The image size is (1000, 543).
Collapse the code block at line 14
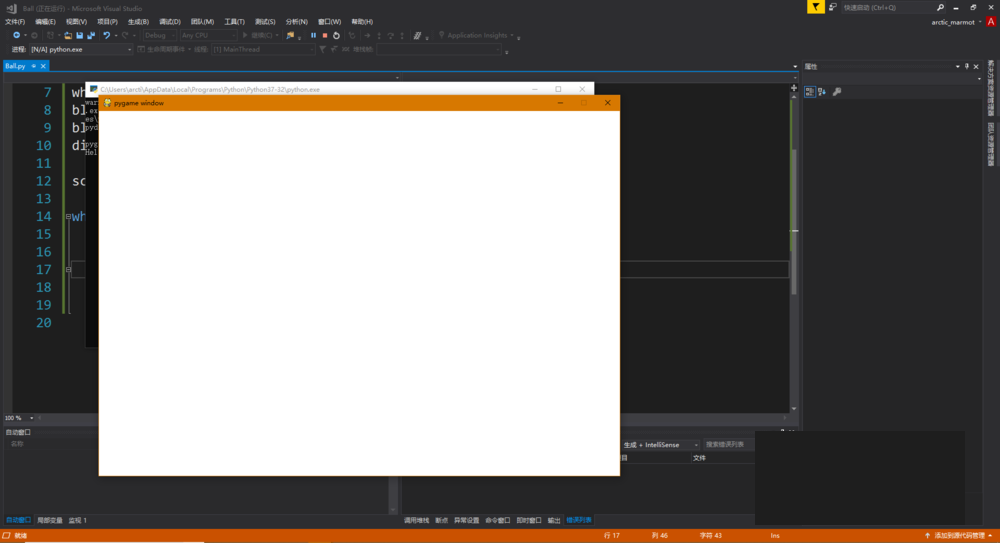click(68, 217)
